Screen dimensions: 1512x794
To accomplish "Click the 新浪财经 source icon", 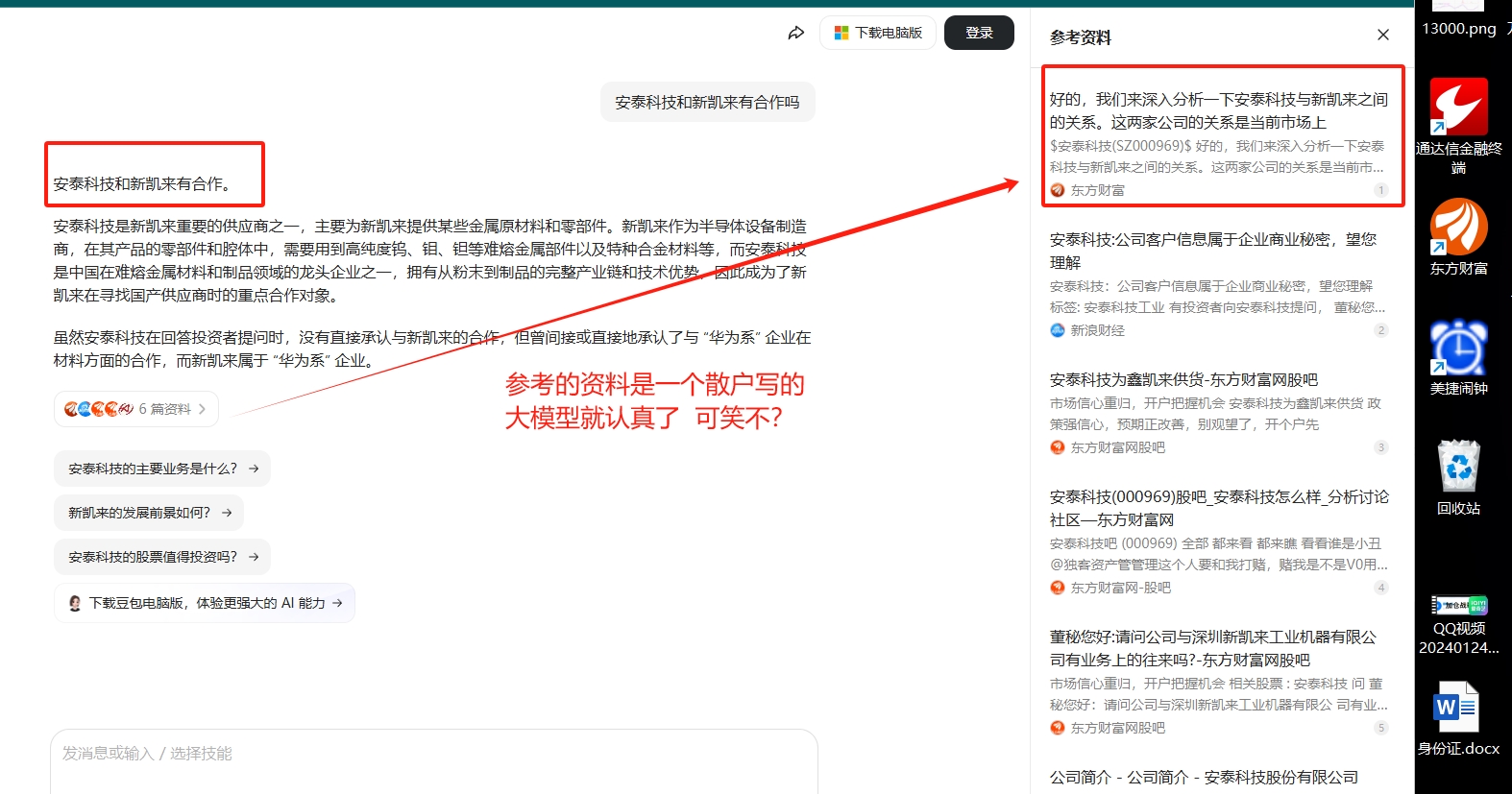I will (x=1058, y=330).
